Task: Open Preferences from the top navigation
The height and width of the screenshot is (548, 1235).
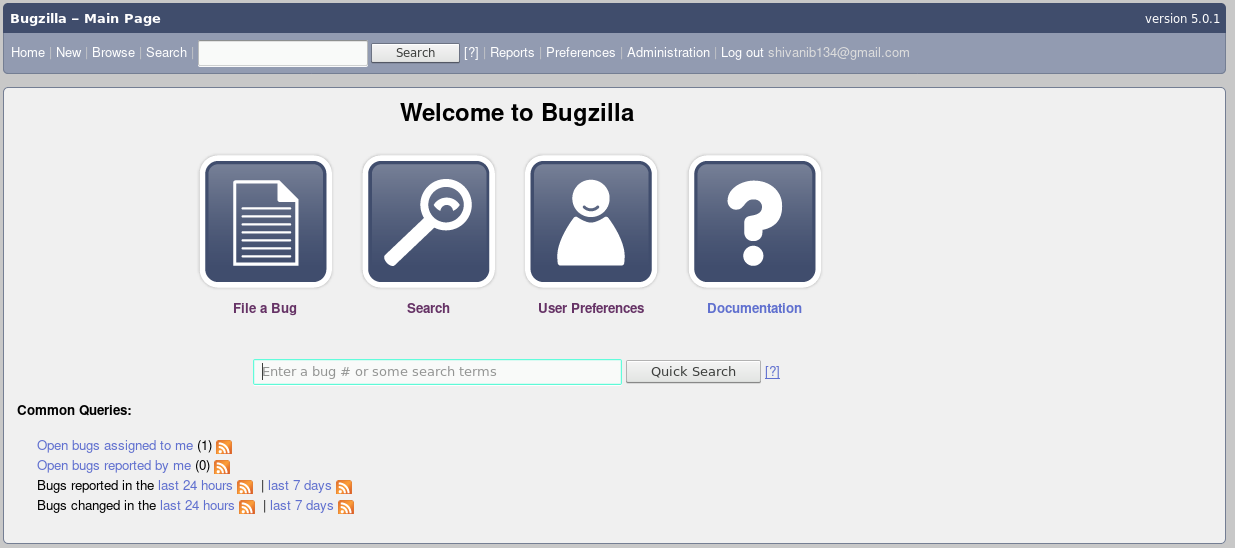Action: [x=581, y=53]
